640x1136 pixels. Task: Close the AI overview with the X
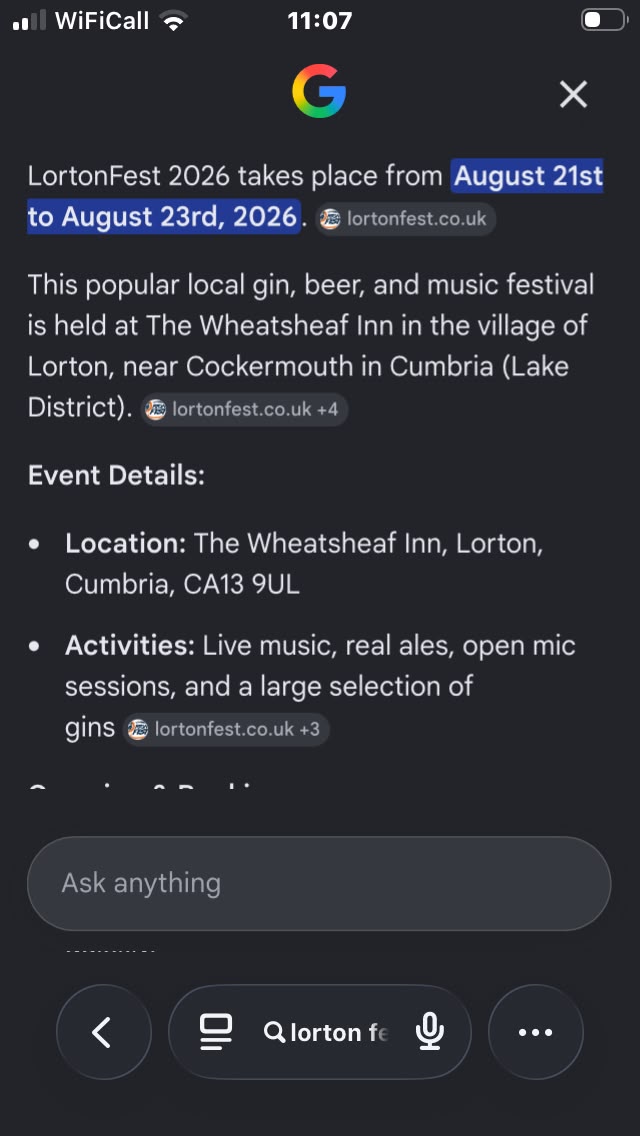point(573,94)
